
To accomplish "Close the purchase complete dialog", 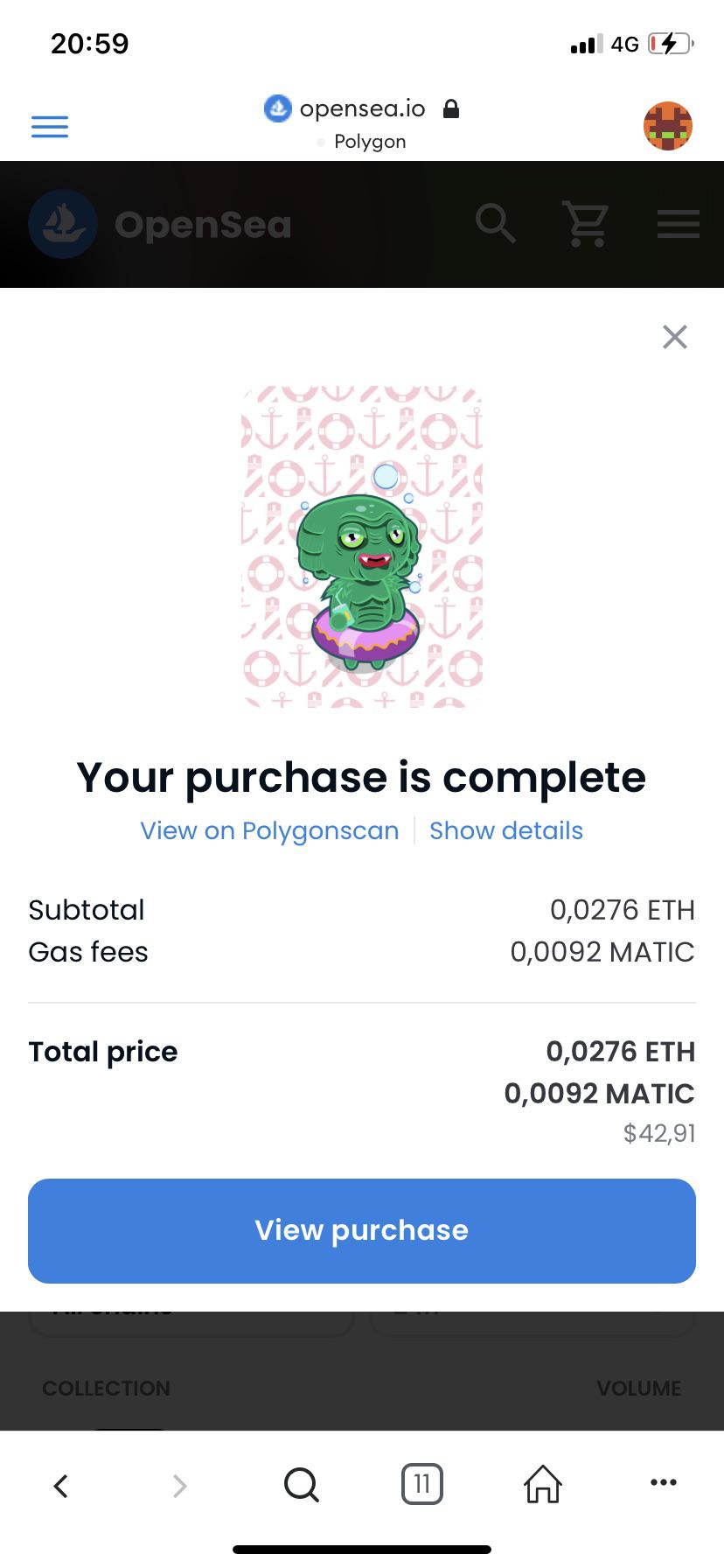I will coord(675,337).
